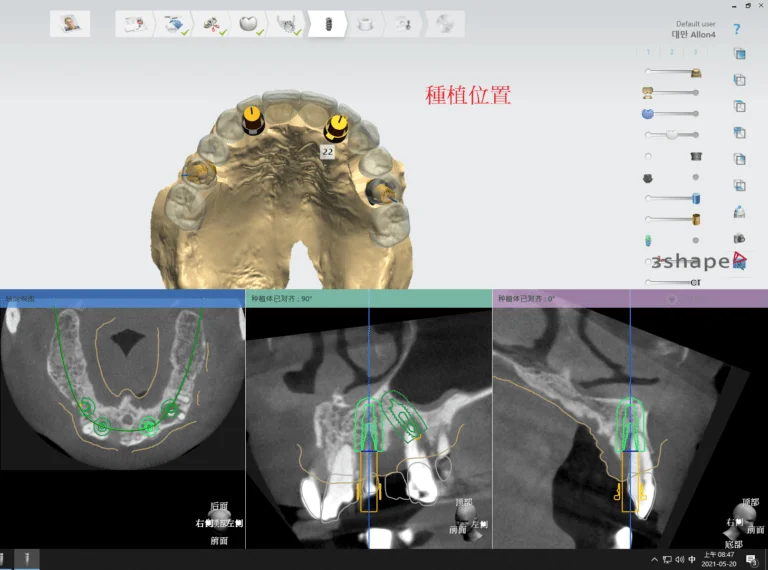Adjust the blue cylinder transparency slider

[672, 198]
